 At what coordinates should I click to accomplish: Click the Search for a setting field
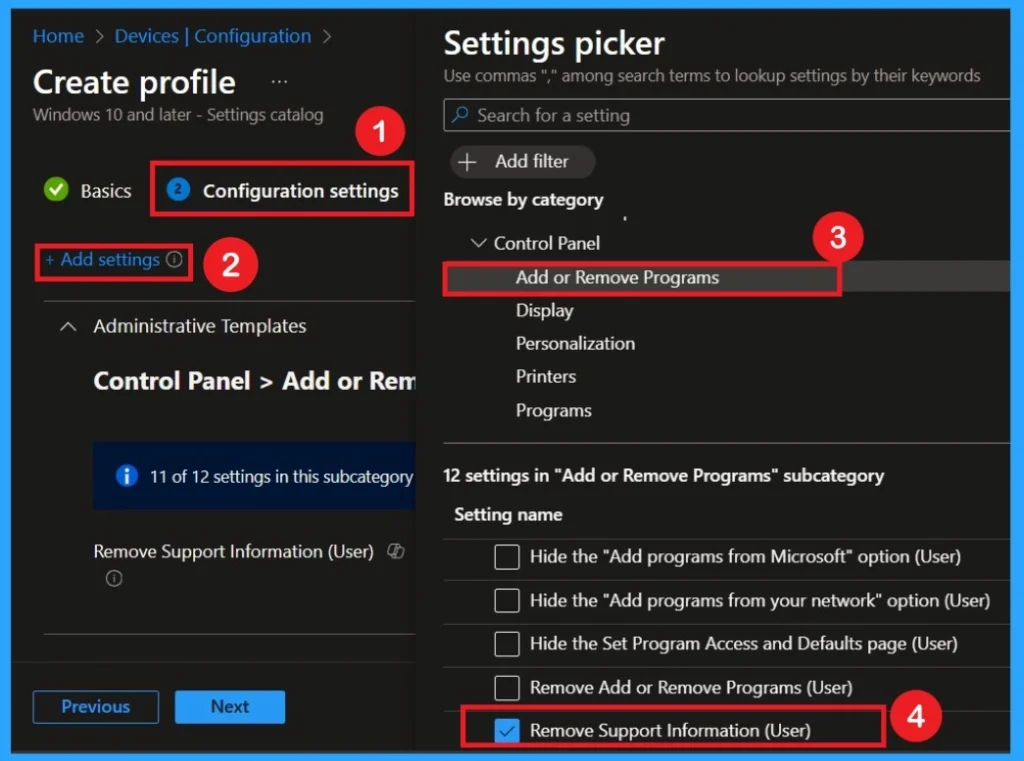[x=600, y=115]
